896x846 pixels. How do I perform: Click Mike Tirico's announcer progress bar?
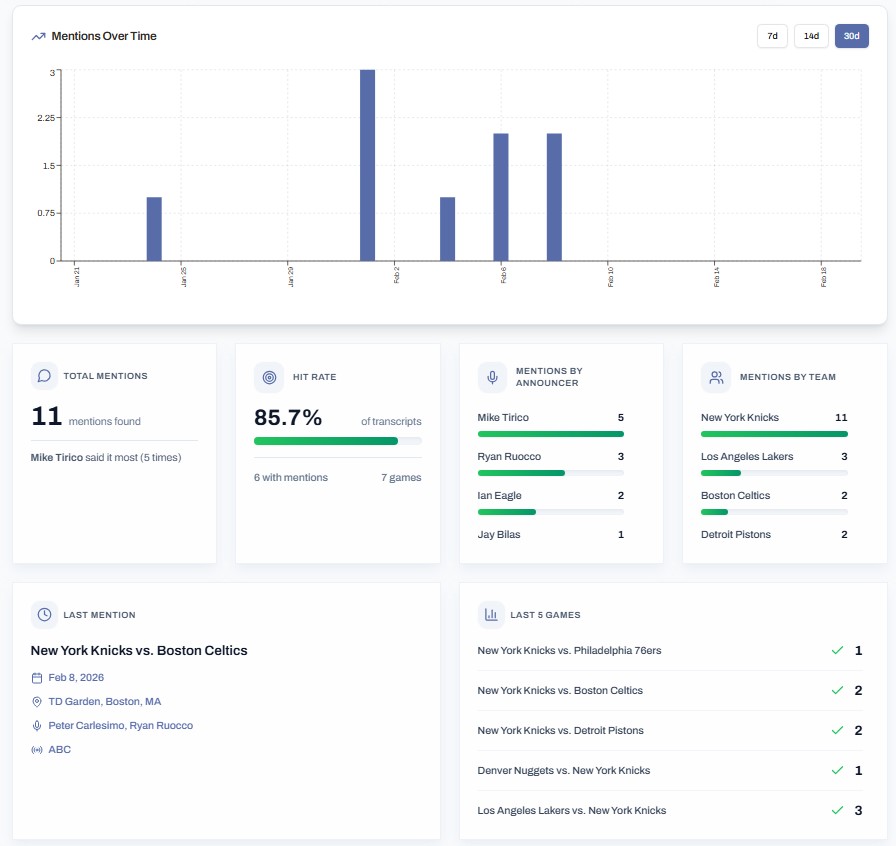550,434
